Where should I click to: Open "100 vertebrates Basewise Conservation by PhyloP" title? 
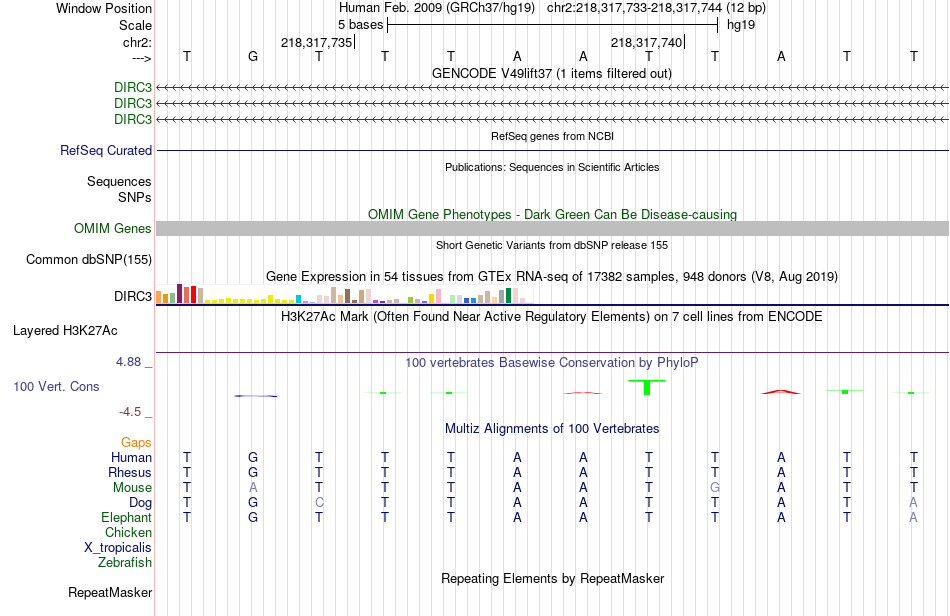pyautogui.click(x=552, y=363)
